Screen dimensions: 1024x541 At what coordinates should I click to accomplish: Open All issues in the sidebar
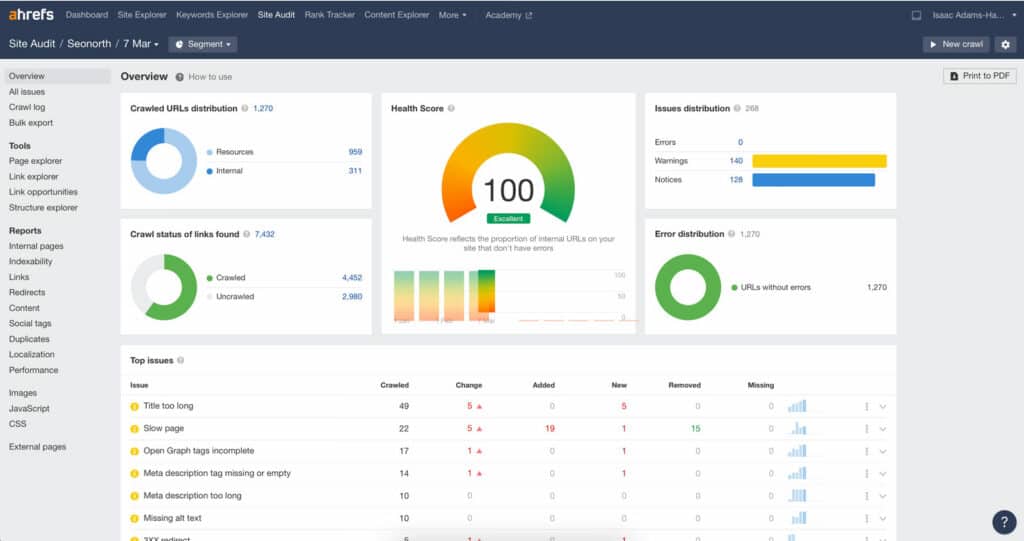27,92
